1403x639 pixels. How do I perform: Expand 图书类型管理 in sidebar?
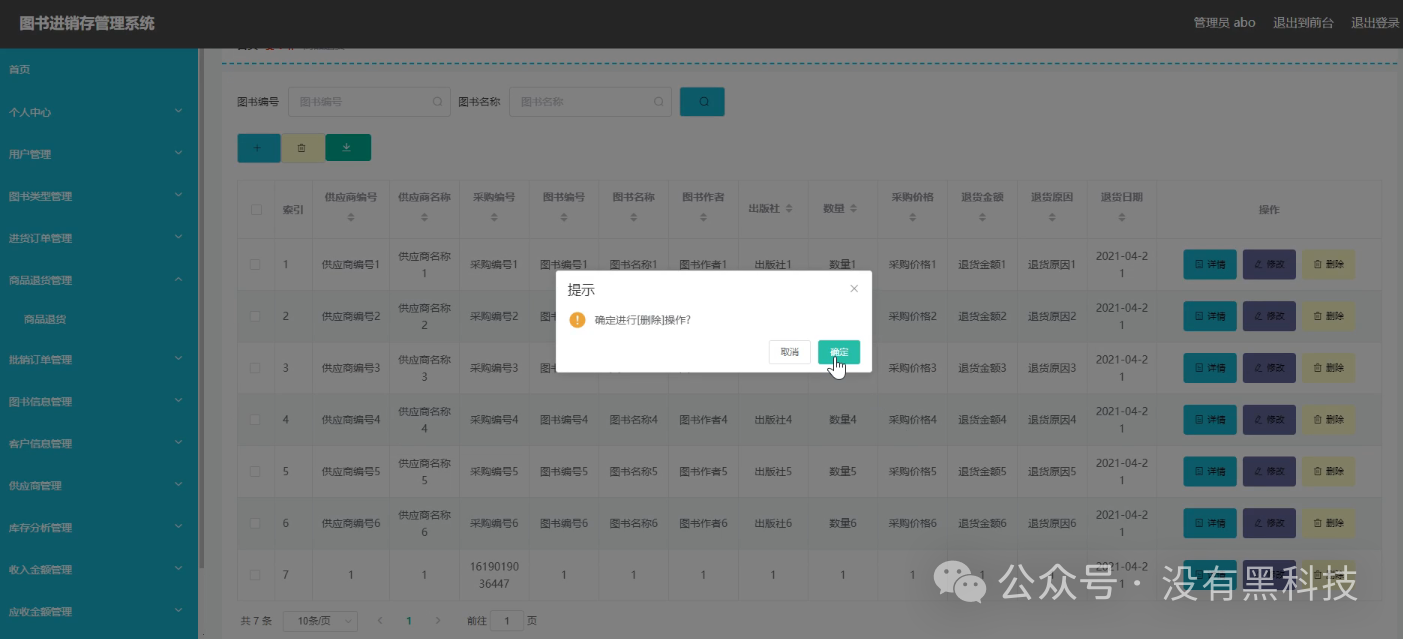(x=99, y=196)
